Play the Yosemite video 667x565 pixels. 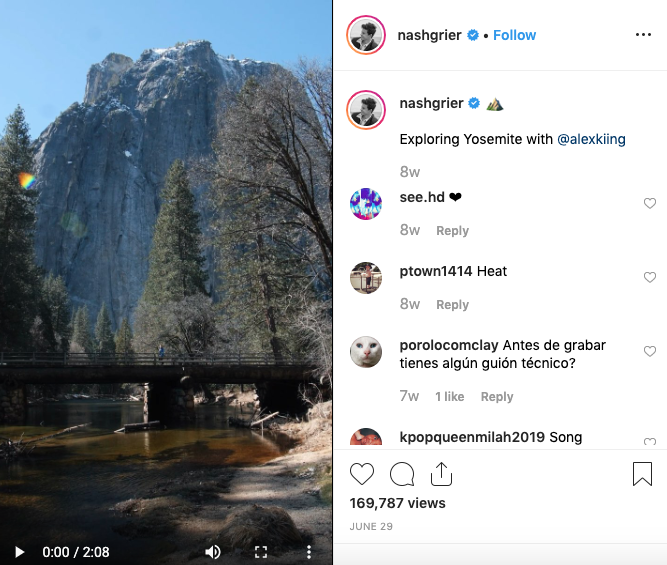click(x=19, y=552)
